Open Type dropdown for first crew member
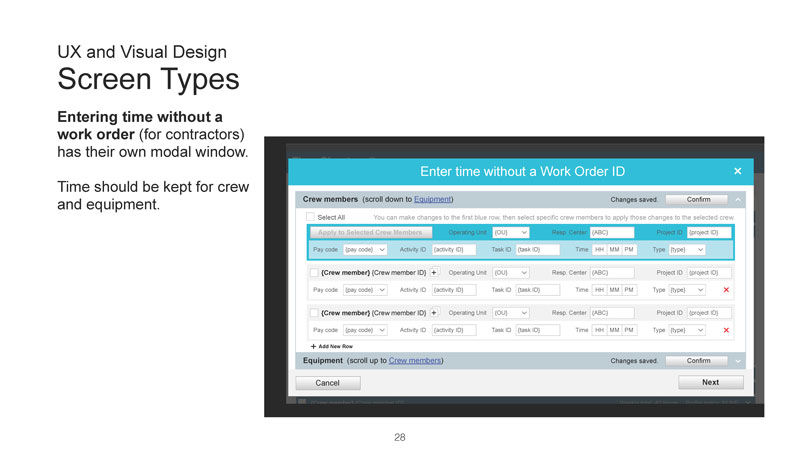Viewport: 800px width, 450px height. [686, 290]
